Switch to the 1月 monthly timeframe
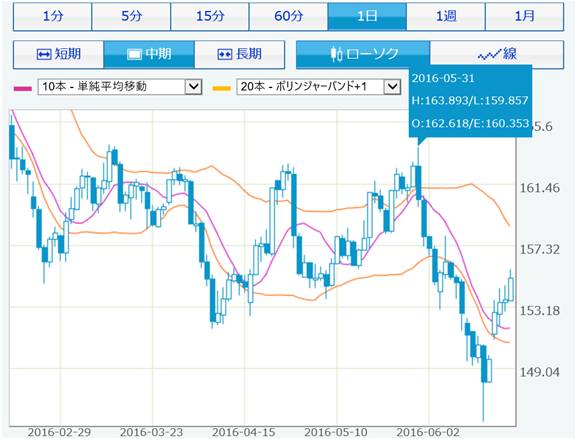 524,17
